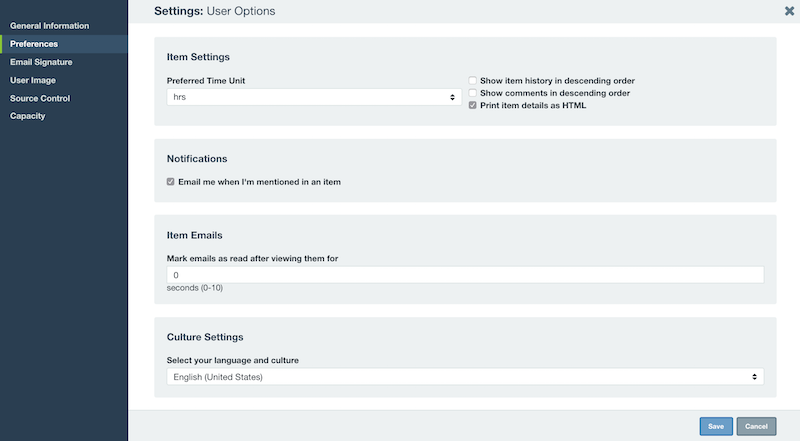Focus the mark emails as read seconds field
The height and width of the screenshot is (441, 800).
465,275
